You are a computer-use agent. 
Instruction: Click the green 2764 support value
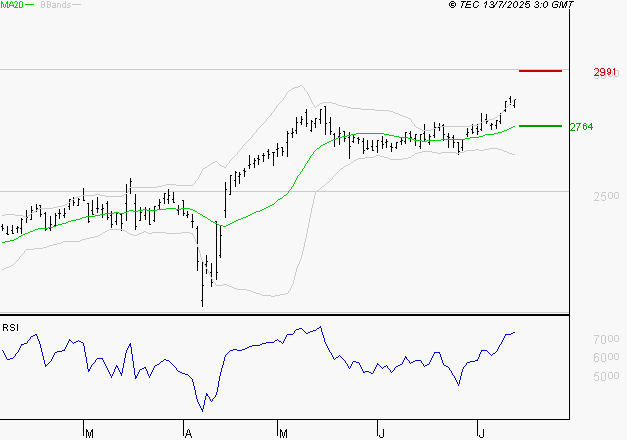[x=581, y=127]
